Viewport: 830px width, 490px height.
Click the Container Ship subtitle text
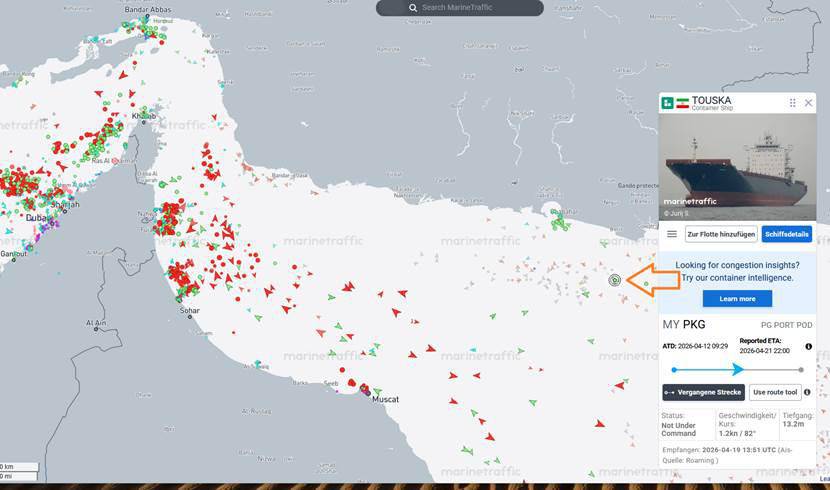712,108
